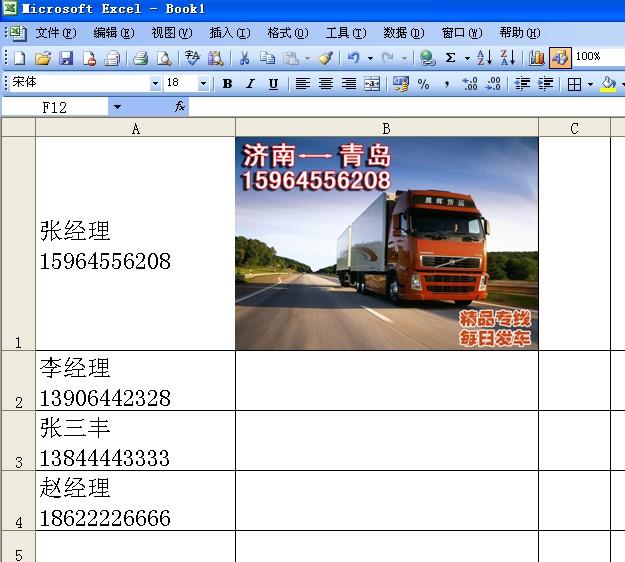Click the Research binoculars icon

click(x=216, y=59)
